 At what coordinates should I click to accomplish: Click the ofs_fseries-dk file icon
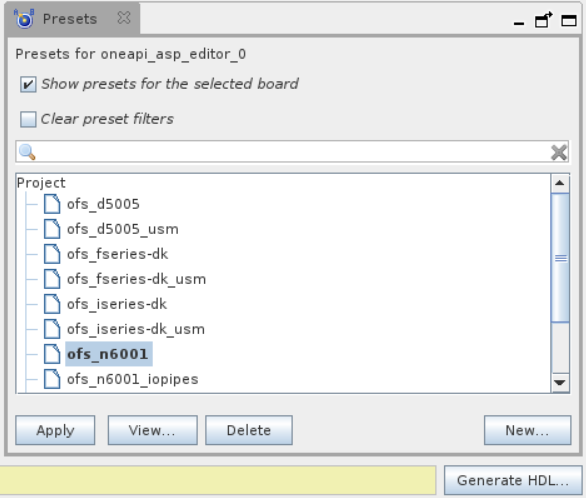point(52,254)
